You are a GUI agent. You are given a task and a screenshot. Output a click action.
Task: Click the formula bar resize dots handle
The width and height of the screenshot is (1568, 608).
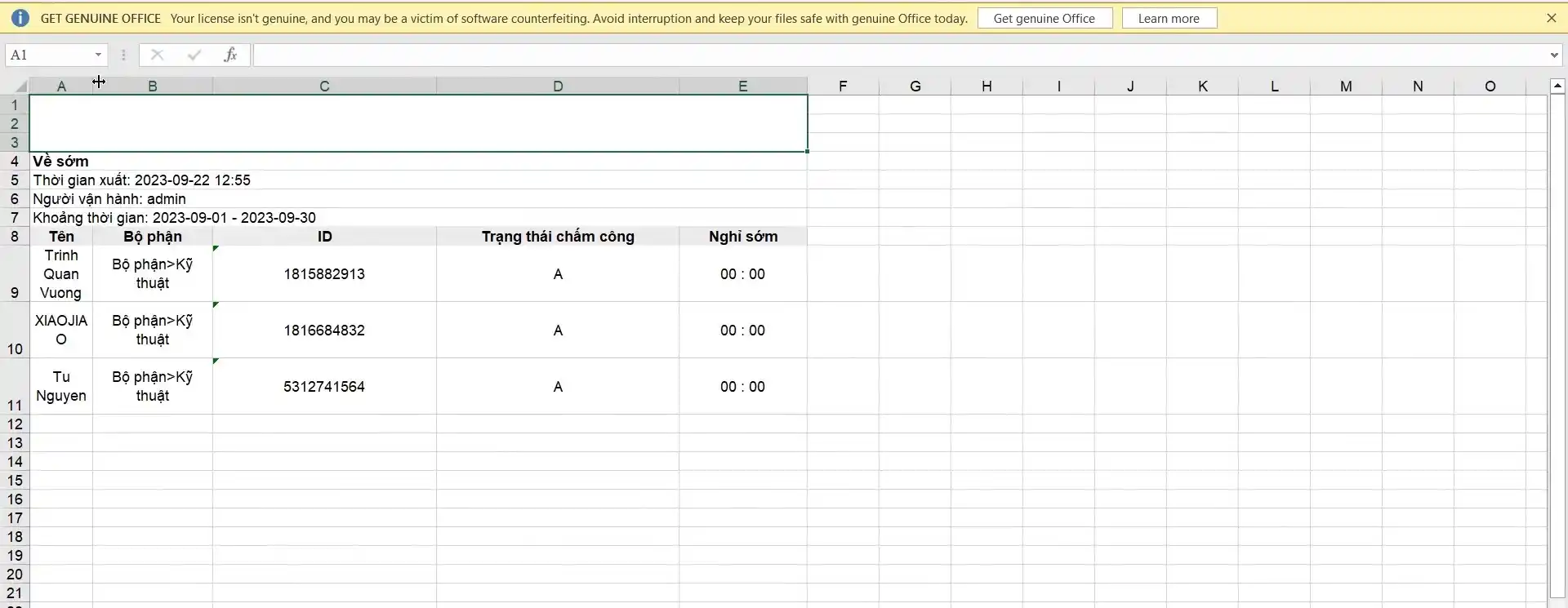pos(123,55)
